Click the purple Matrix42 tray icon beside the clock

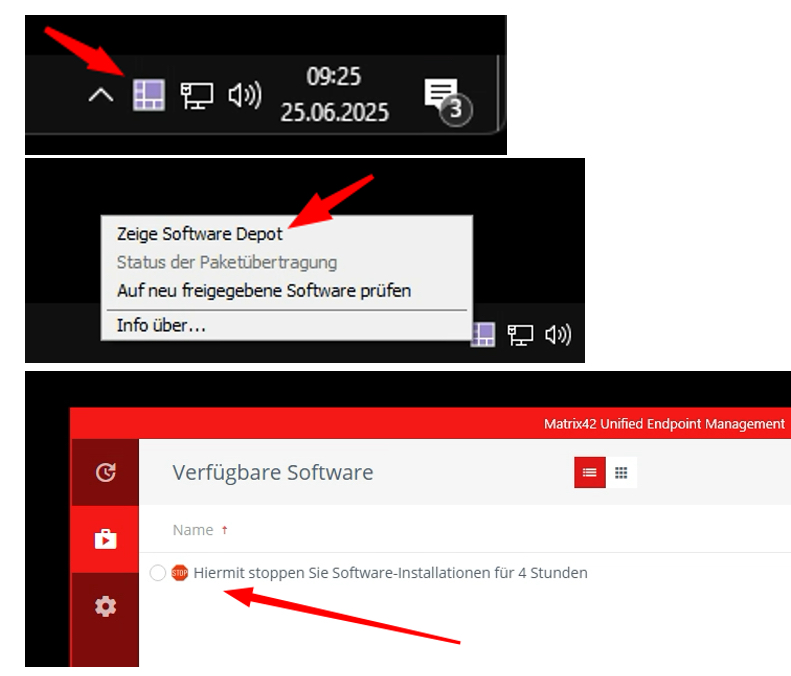[149, 95]
